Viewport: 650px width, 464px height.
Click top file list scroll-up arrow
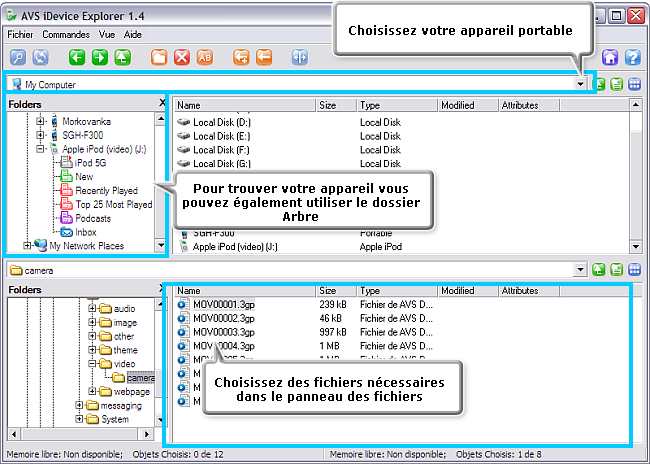pyautogui.click(x=635, y=105)
